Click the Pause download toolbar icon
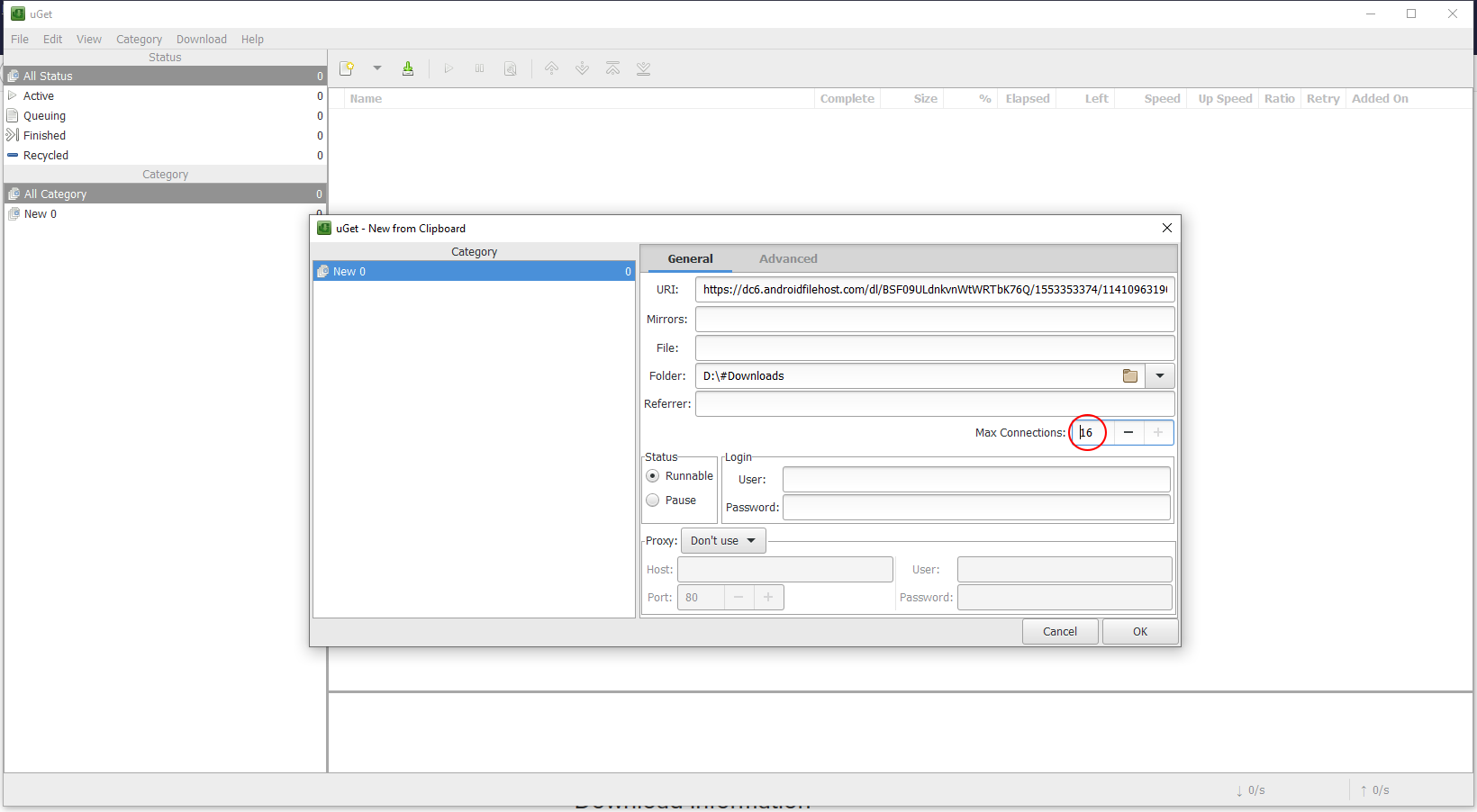This screenshot has width=1477, height=812. pos(479,68)
